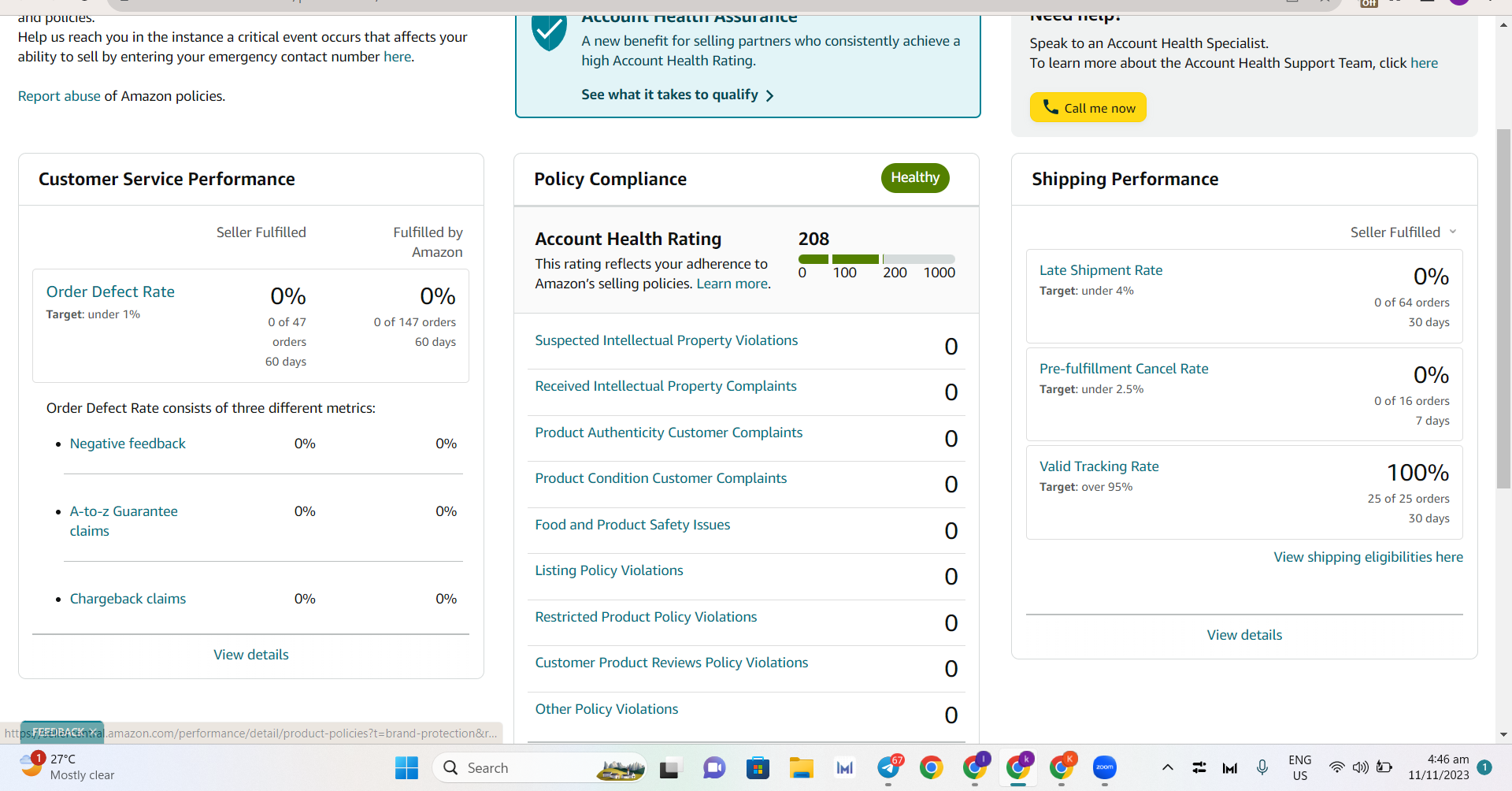Open Product Condition Customer Complaints
The image size is (1512, 791).
tap(661, 478)
